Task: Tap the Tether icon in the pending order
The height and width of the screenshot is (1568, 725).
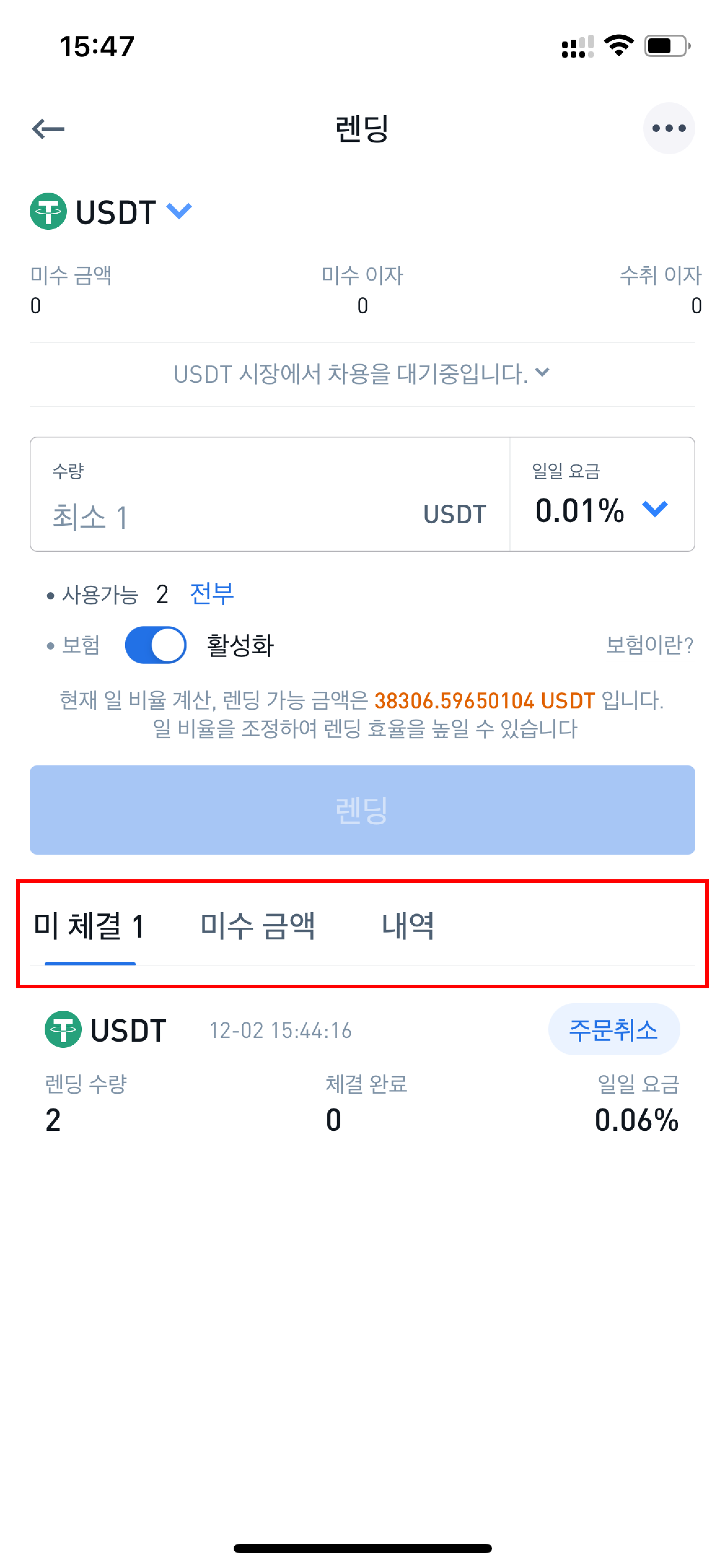Action: coord(63,1029)
